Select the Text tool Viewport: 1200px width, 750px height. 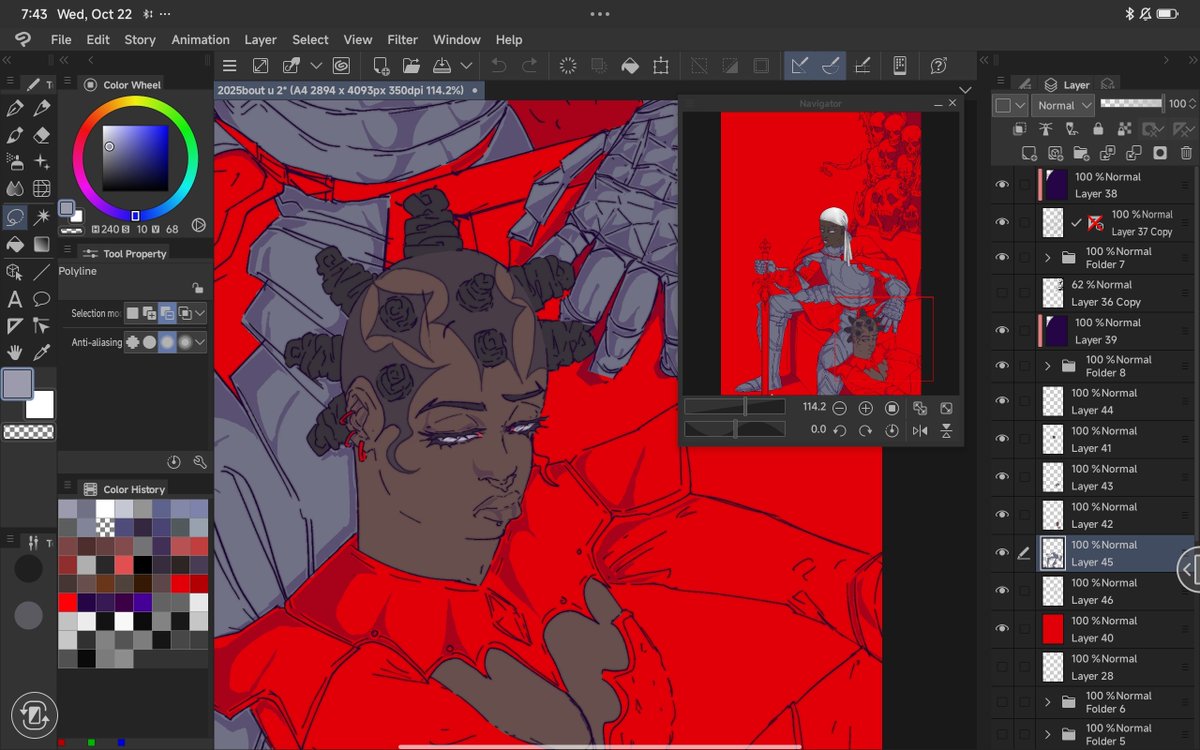tap(15, 298)
